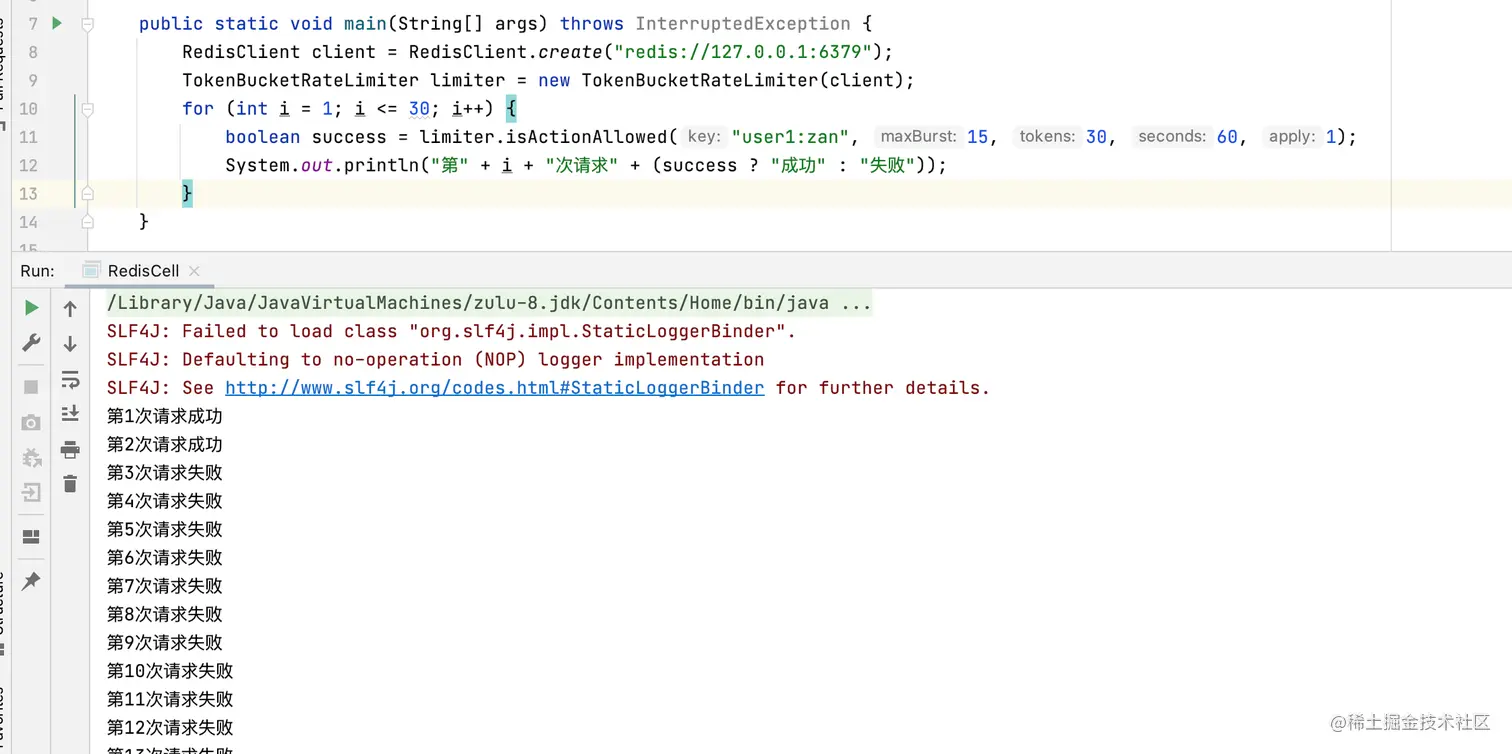
Task: Click InterruptedException in the main signature
Action: coord(743,23)
